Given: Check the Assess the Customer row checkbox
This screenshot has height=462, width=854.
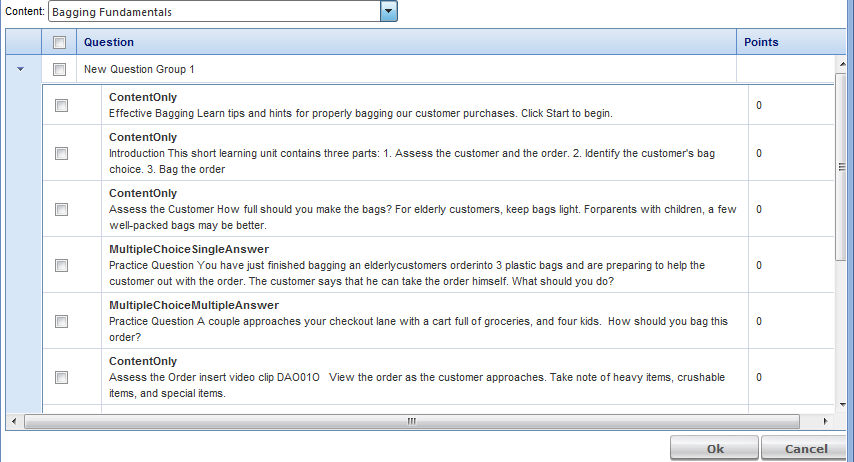Looking at the screenshot, I should 62,209.
